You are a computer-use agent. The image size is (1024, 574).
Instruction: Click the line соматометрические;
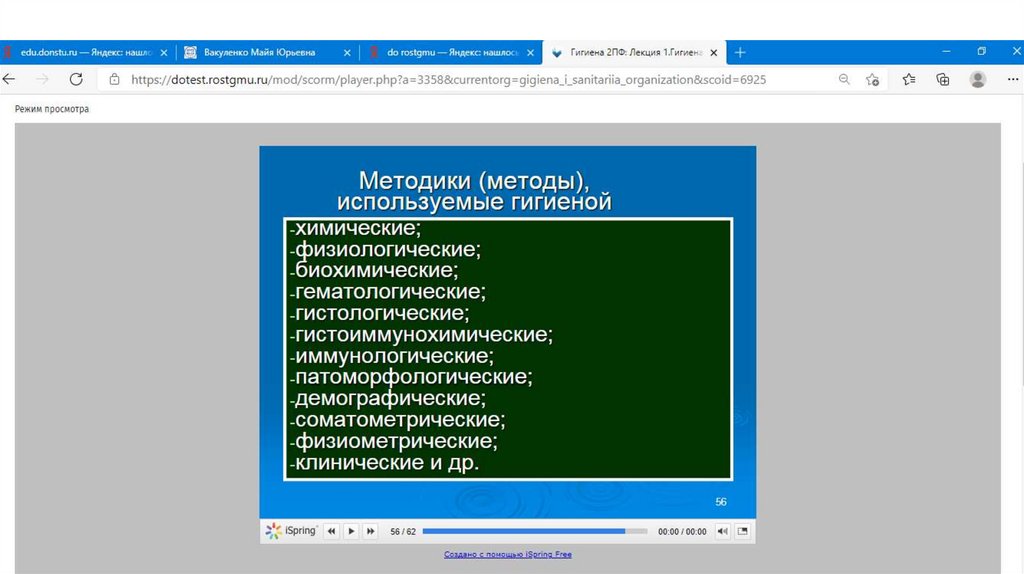tap(398, 420)
